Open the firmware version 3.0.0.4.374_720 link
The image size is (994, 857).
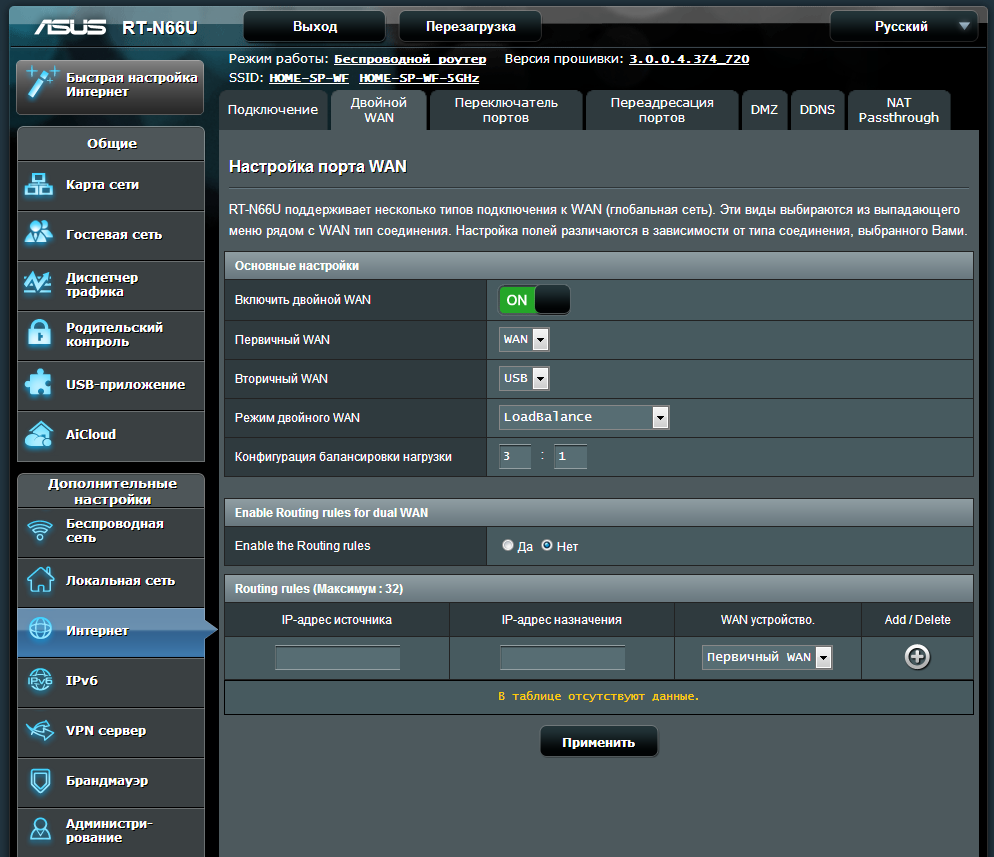[689, 59]
